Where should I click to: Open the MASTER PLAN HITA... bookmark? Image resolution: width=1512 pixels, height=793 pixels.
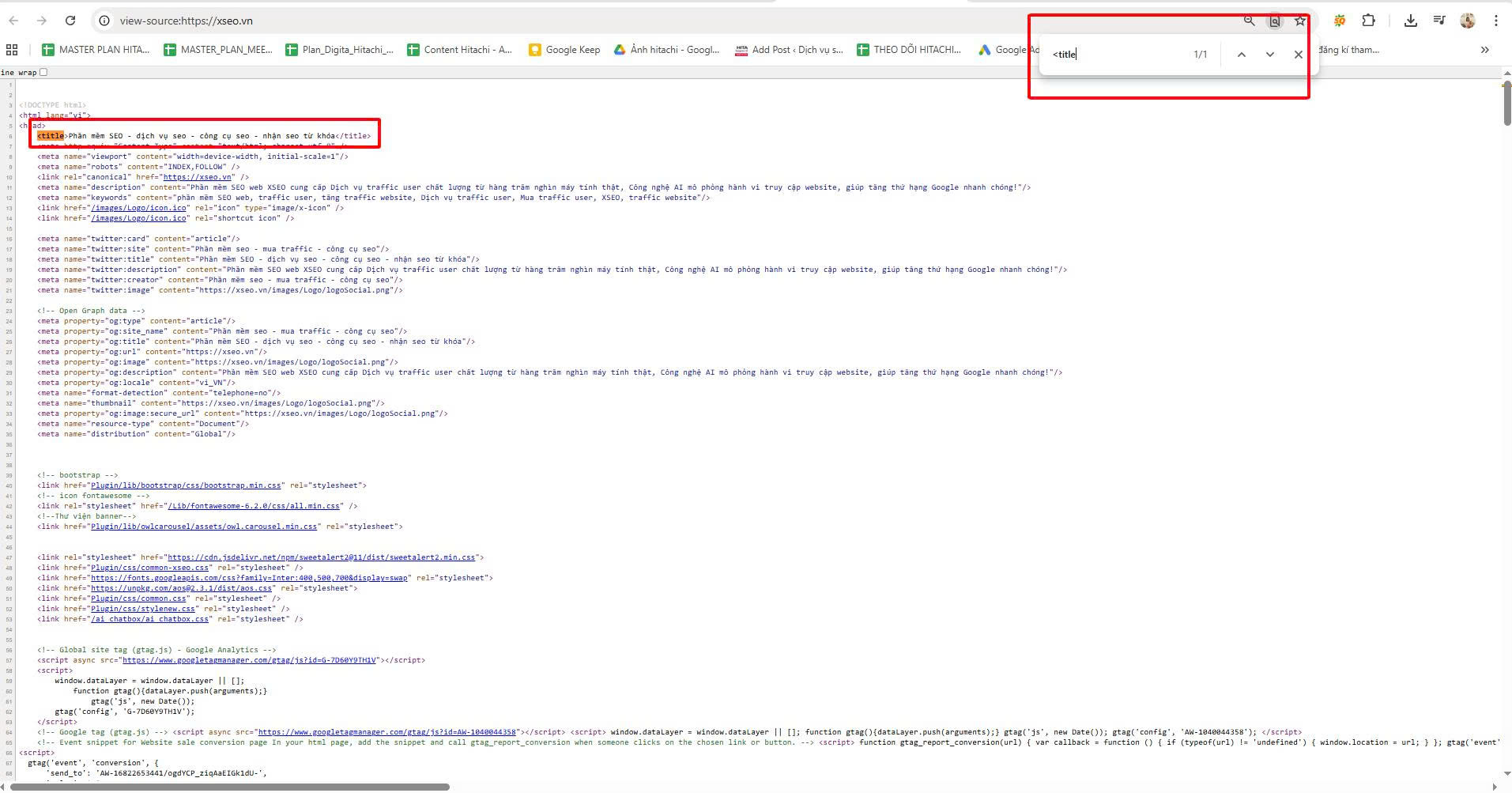coord(96,50)
